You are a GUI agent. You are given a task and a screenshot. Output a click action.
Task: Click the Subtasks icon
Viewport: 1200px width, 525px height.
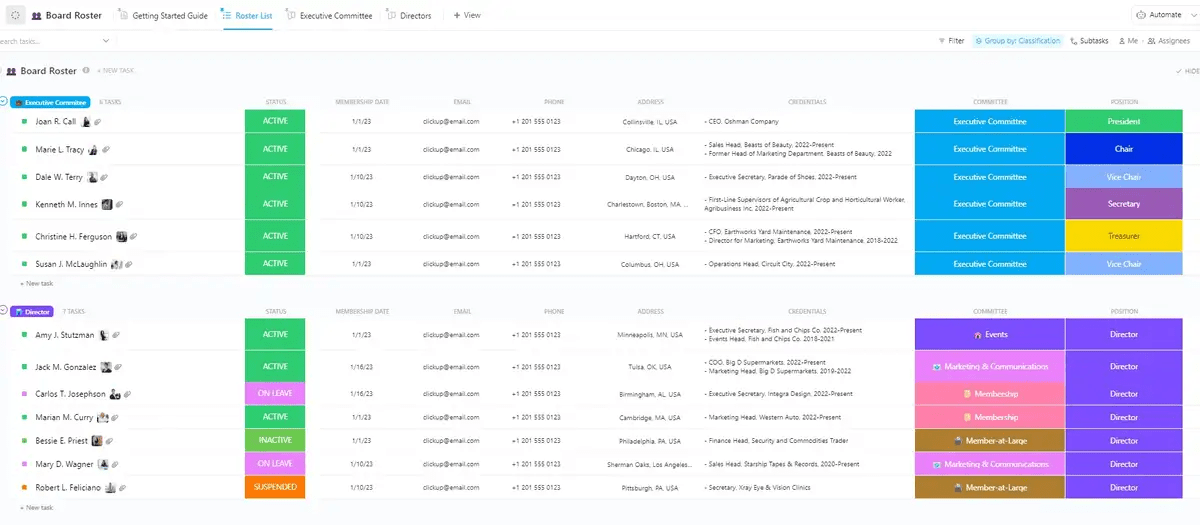[x=1074, y=41]
